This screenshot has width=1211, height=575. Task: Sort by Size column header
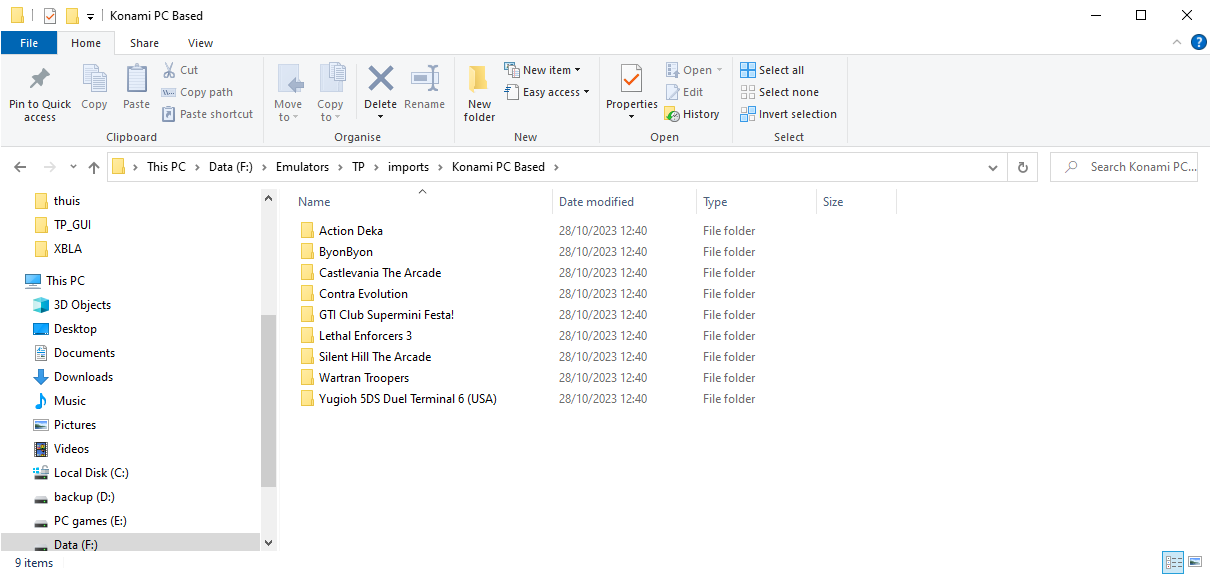click(x=856, y=202)
